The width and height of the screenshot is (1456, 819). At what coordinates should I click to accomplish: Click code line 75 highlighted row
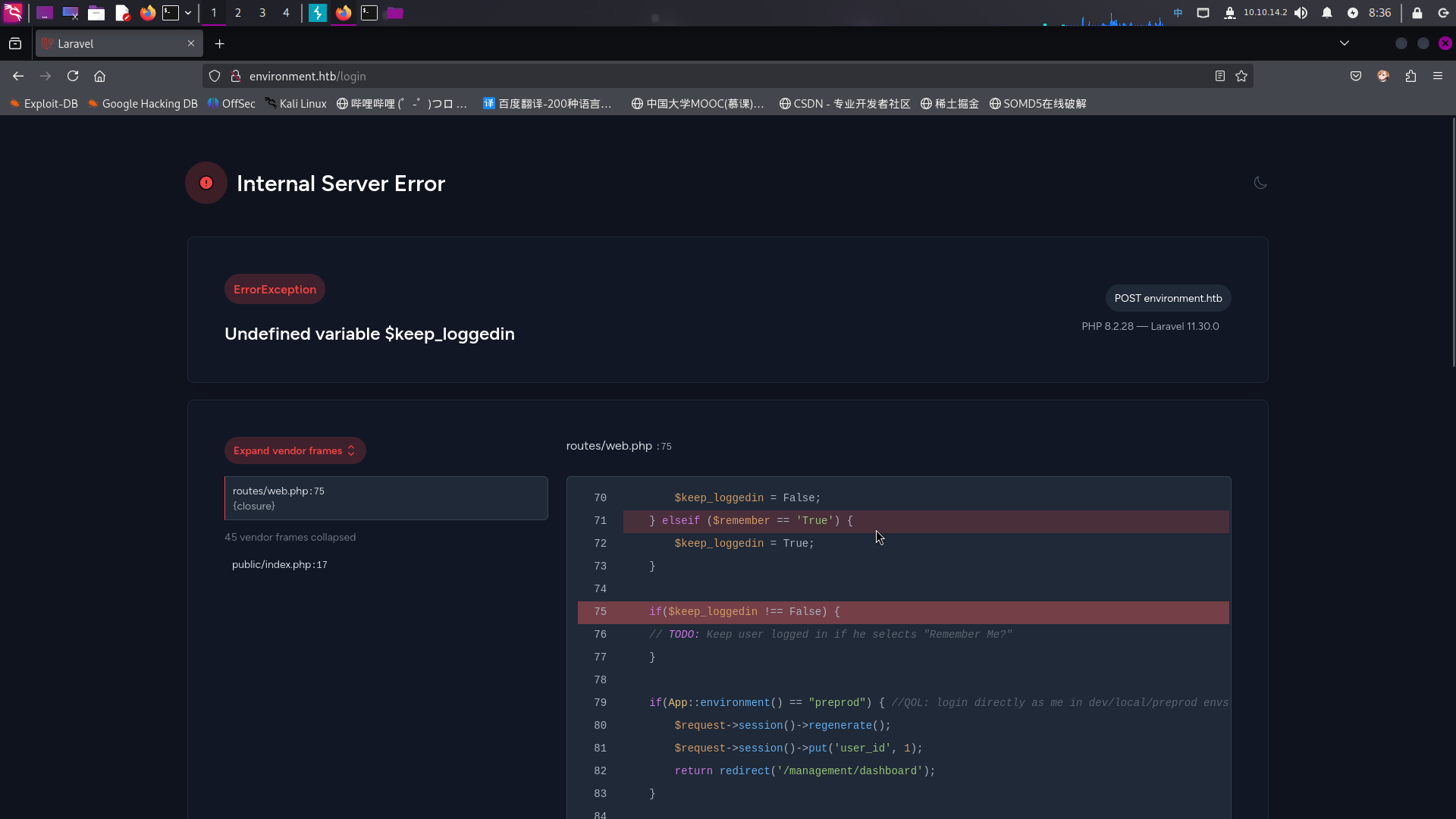click(903, 612)
